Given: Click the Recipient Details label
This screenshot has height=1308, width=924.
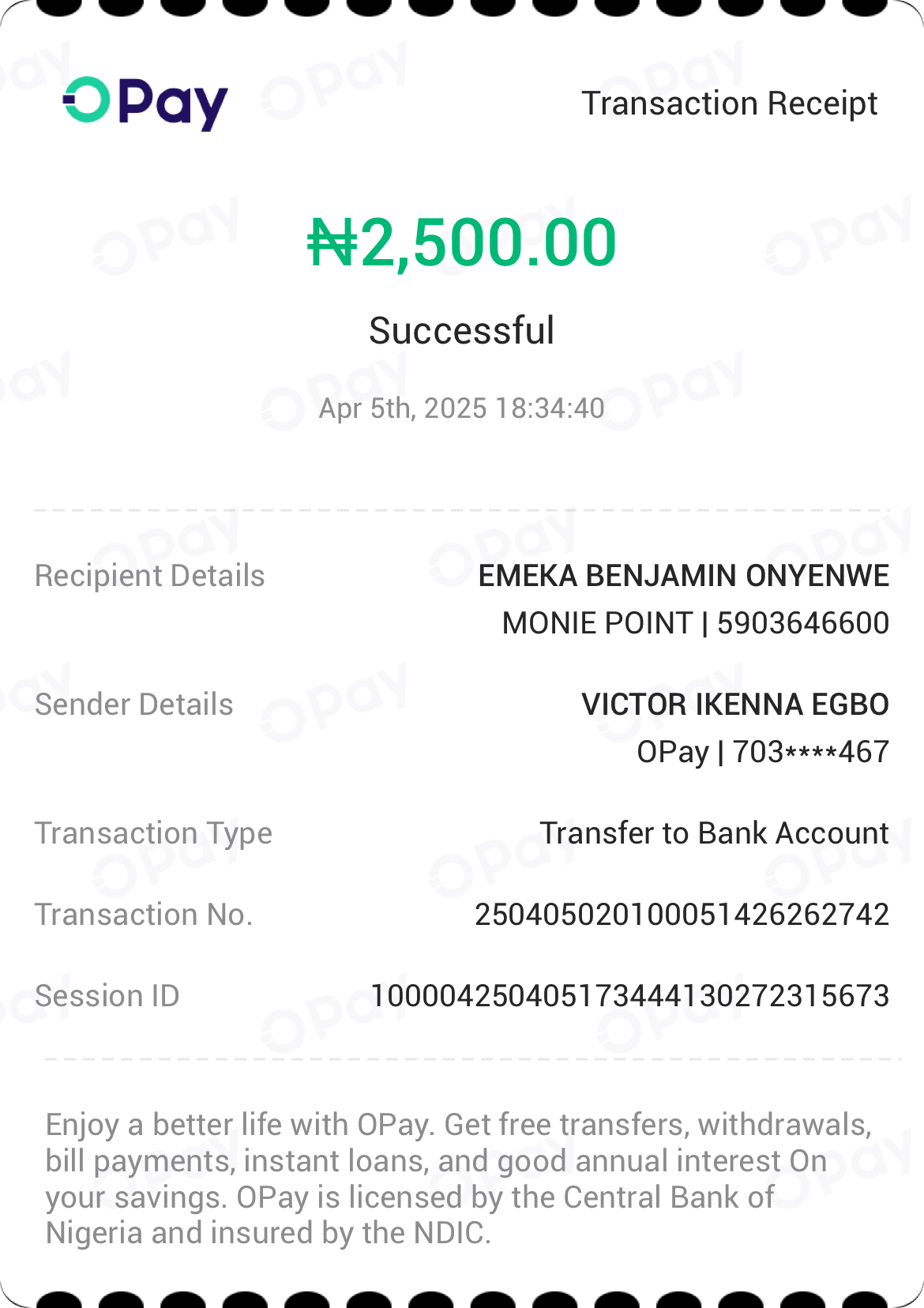Looking at the screenshot, I should coord(150,576).
